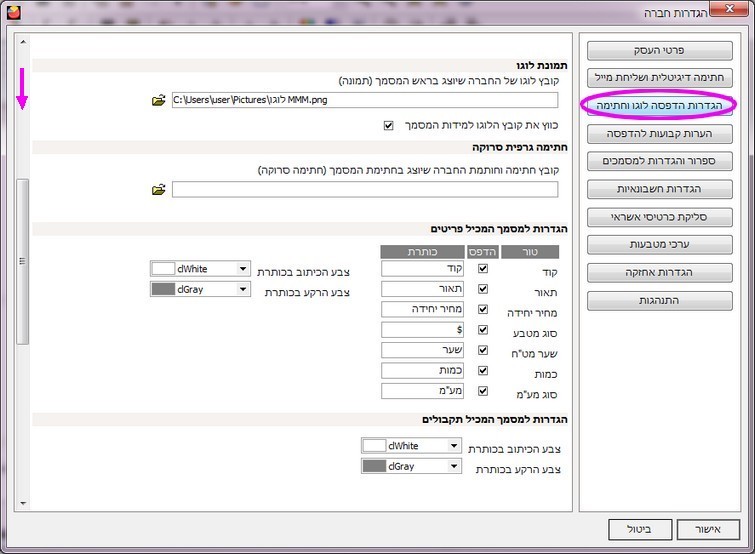Click the application icon in the title bar
This screenshot has height=554, width=755.
point(13,13)
